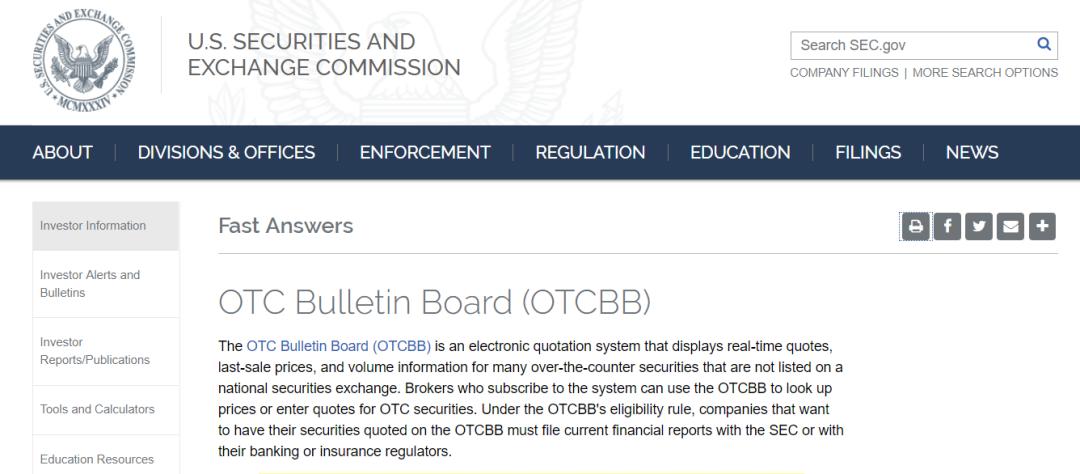1080x474 pixels.
Task: Open the ABOUT menu
Action: pos(63,153)
